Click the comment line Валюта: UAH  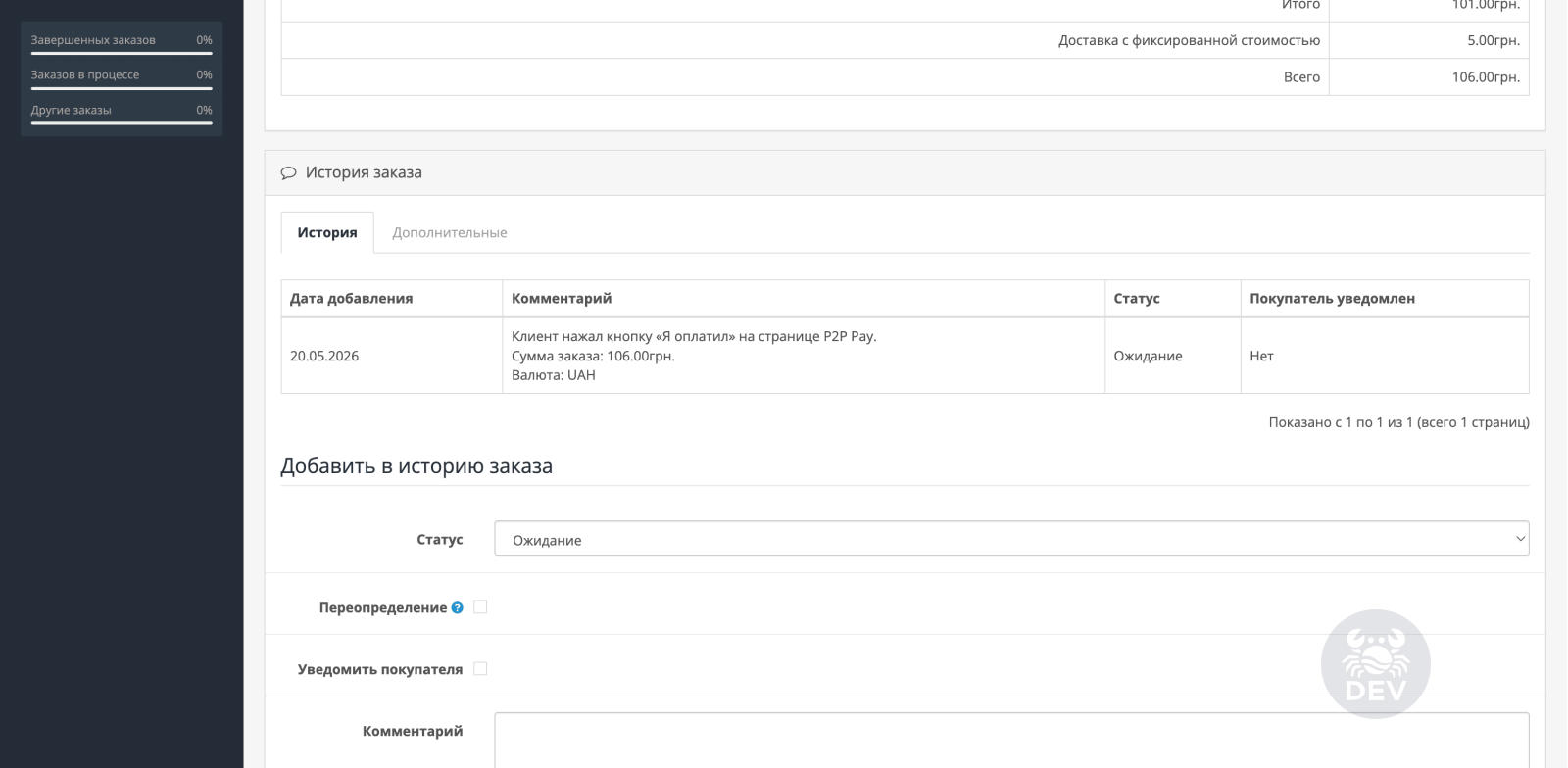pos(554,375)
